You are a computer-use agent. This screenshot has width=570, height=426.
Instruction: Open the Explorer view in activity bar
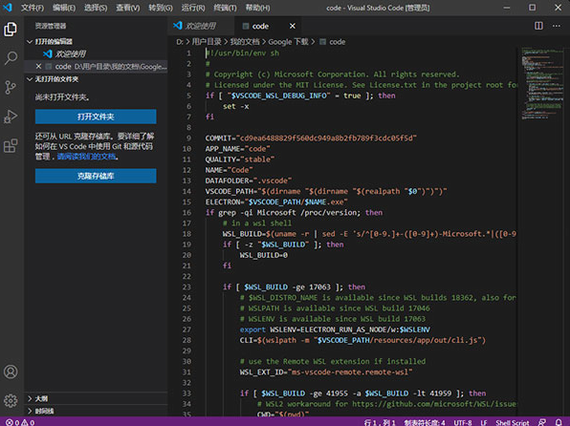(11, 29)
